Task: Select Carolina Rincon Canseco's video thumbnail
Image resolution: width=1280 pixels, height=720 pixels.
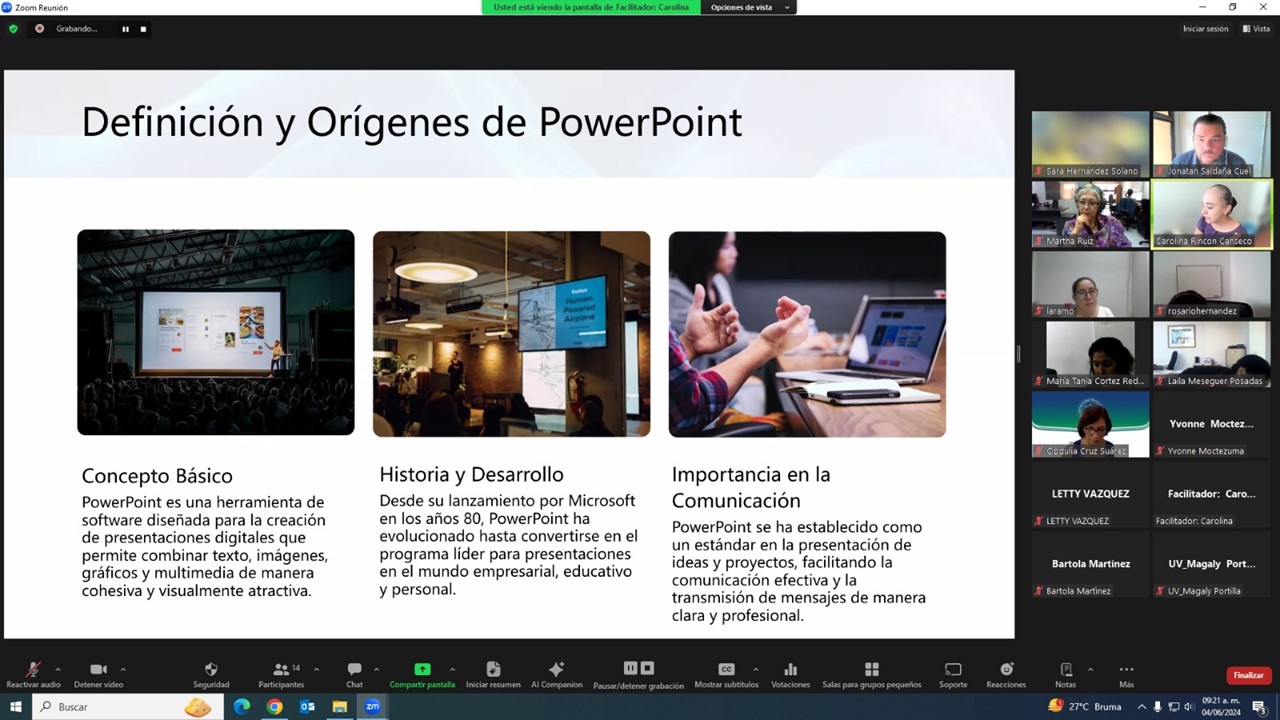Action: (x=1211, y=213)
